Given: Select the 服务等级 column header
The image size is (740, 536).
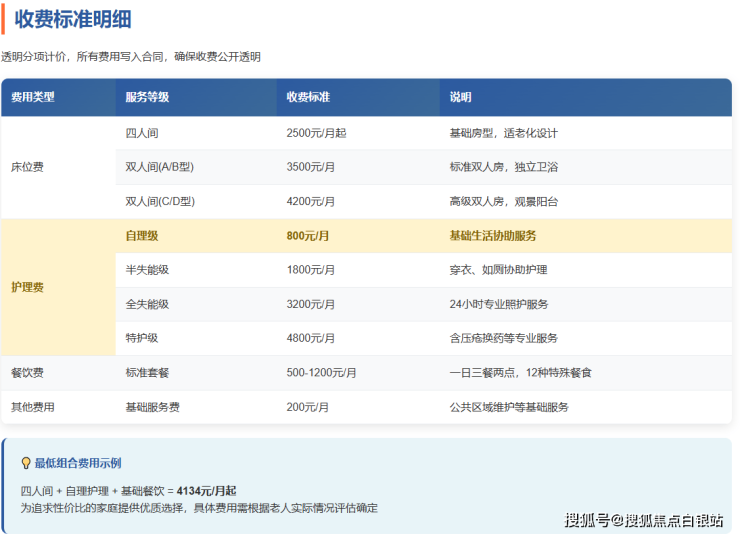Looking at the screenshot, I should (147, 98).
